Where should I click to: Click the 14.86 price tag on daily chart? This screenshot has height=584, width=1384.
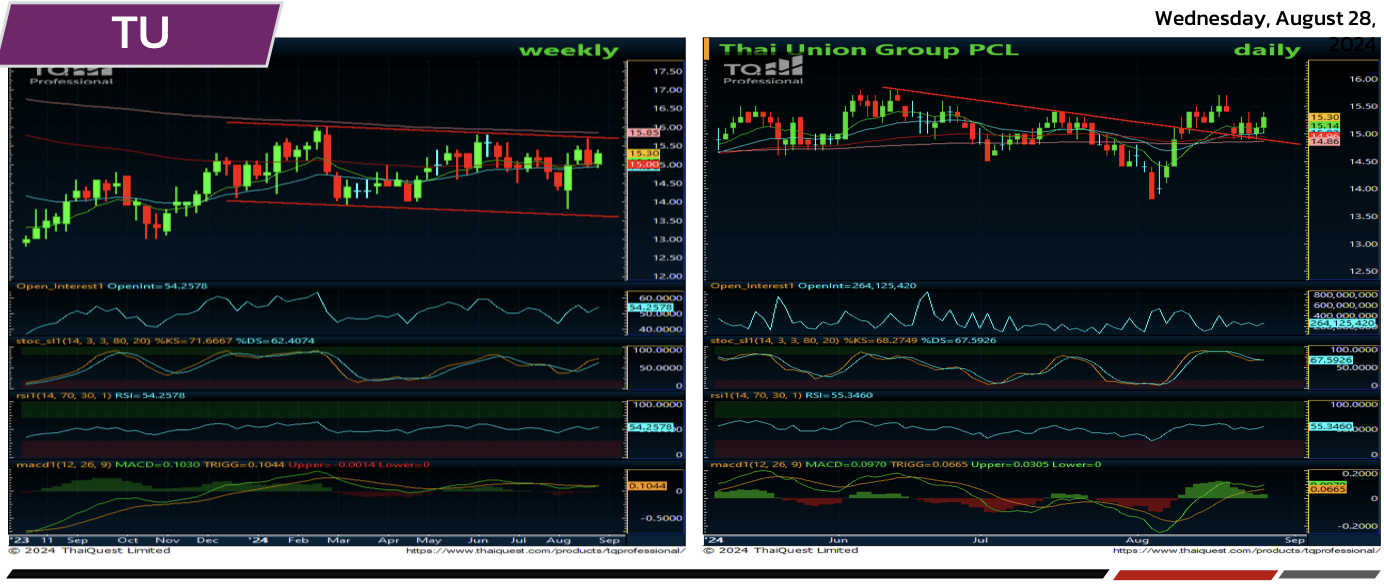1324,142
